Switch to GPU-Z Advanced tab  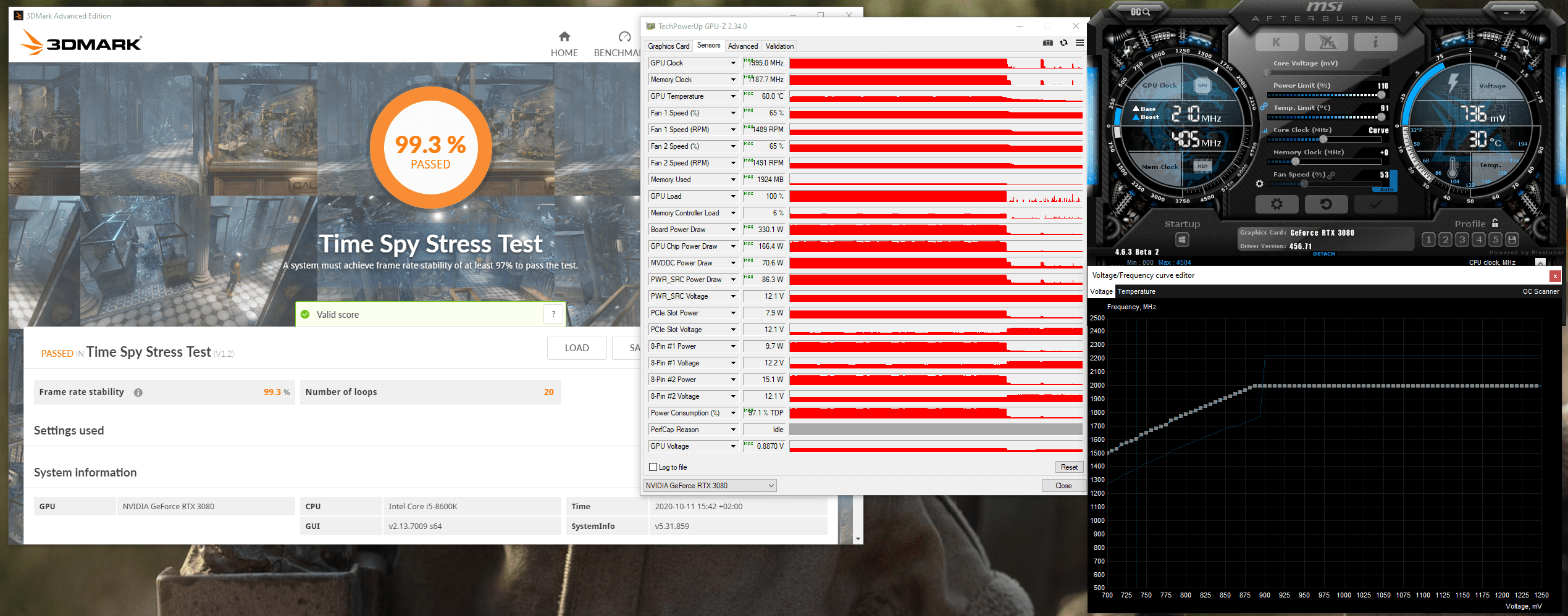point(742,46)
